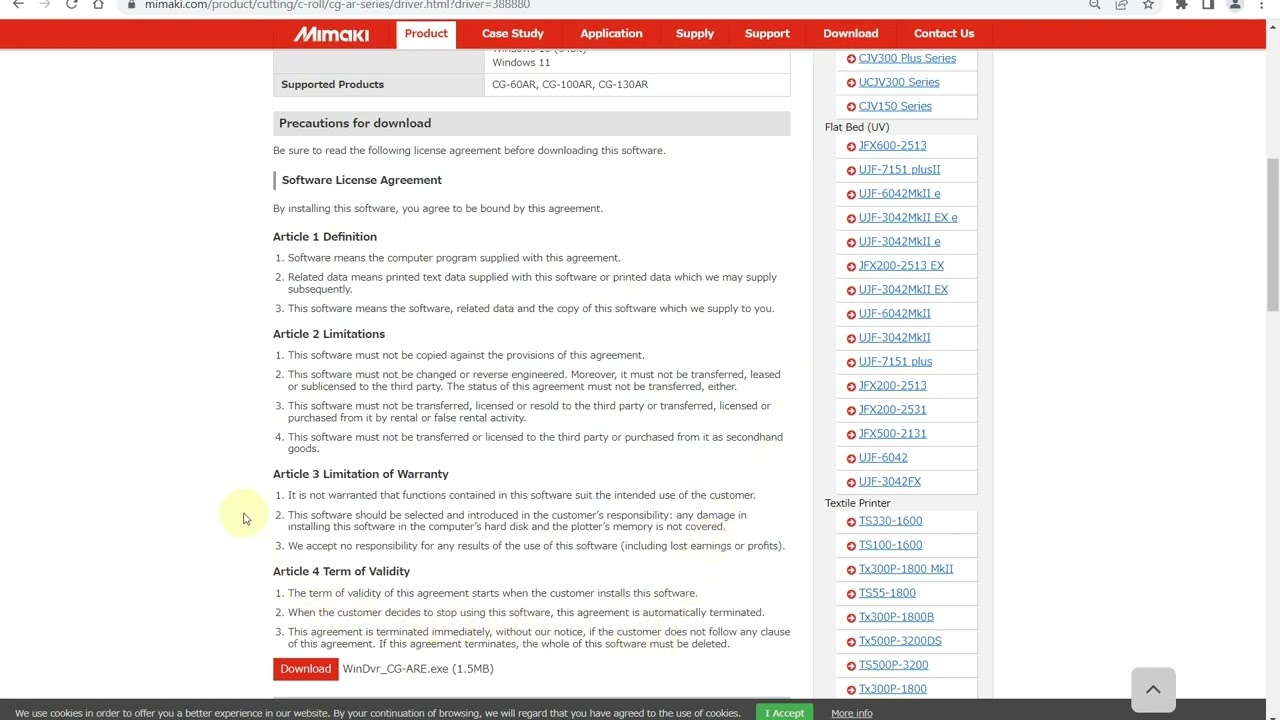This screenshot has width=1280, height=720.
Task: Reload the page using browser refresh icon
Action: 71,5
